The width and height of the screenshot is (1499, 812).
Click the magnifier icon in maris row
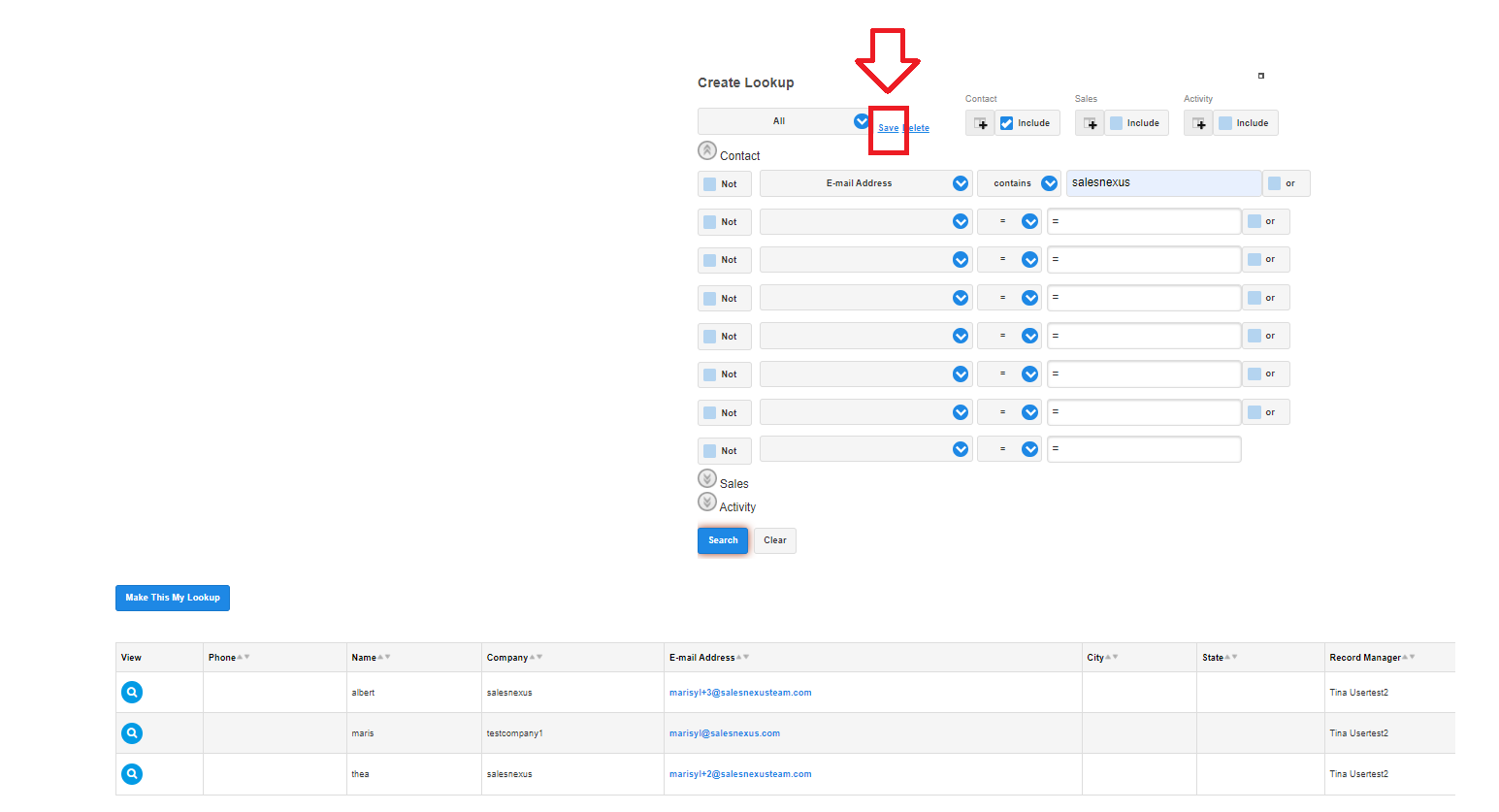click(132, 733)
